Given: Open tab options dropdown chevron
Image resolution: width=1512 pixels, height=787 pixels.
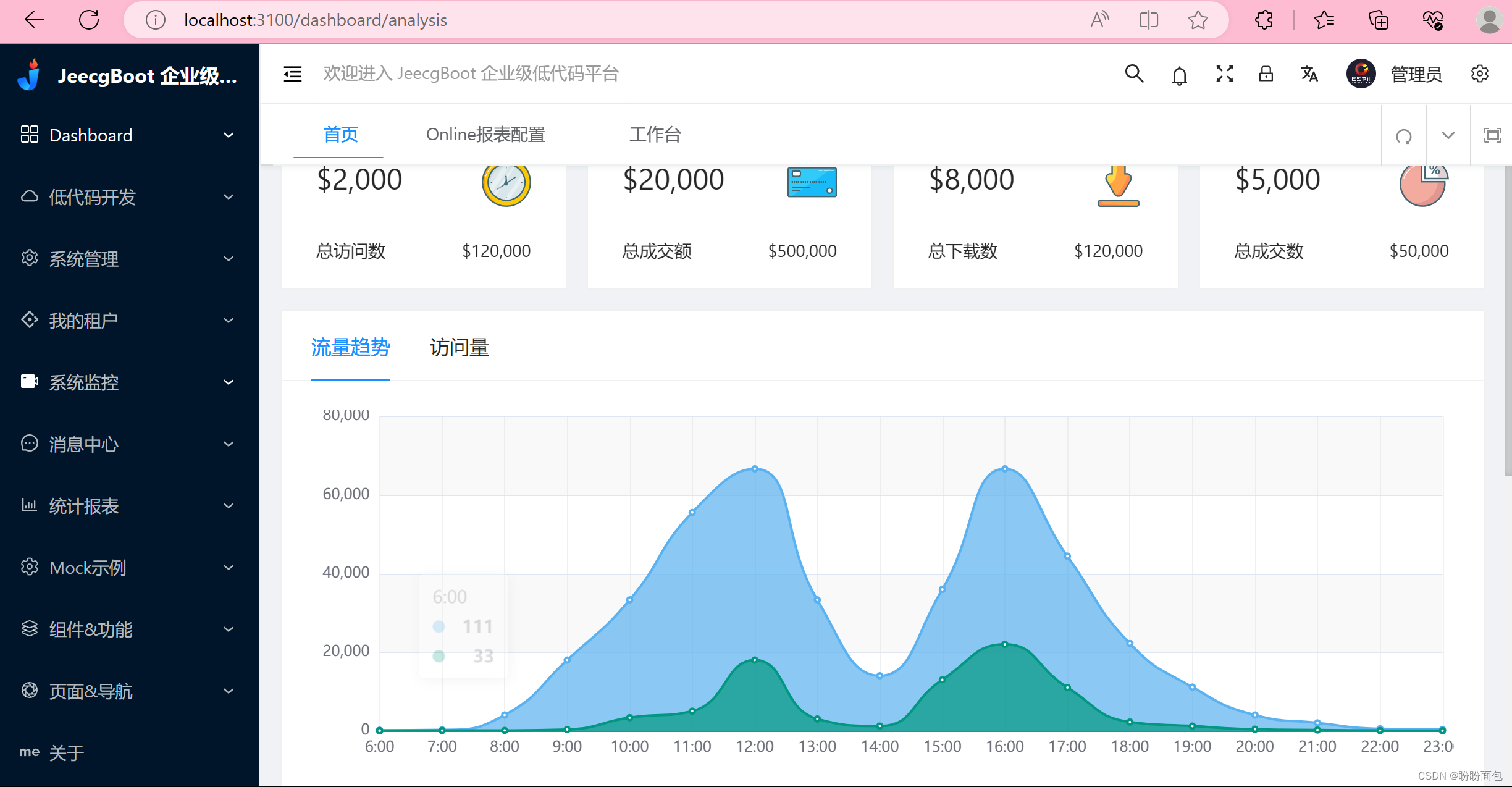Looking at the screenshot, I should click(x=1448, y=135).
